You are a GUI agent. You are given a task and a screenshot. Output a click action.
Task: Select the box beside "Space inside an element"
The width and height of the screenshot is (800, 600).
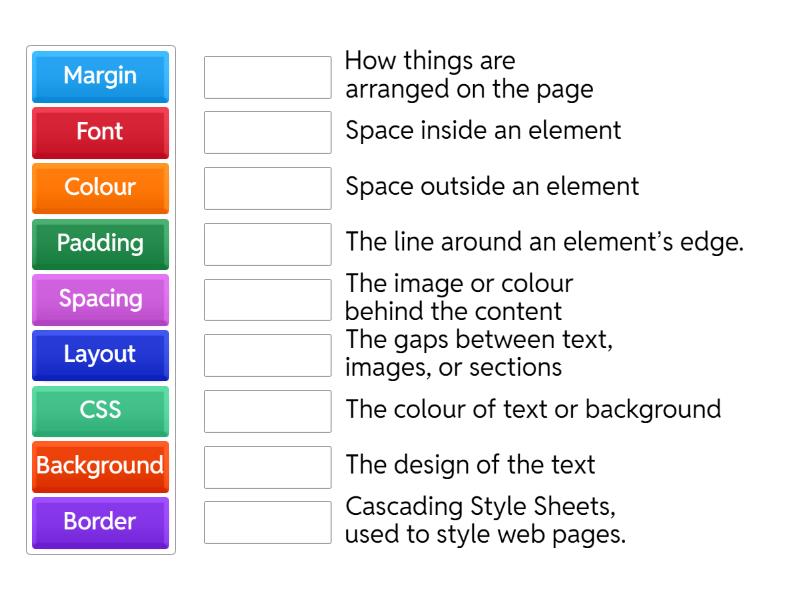point(267,132)
